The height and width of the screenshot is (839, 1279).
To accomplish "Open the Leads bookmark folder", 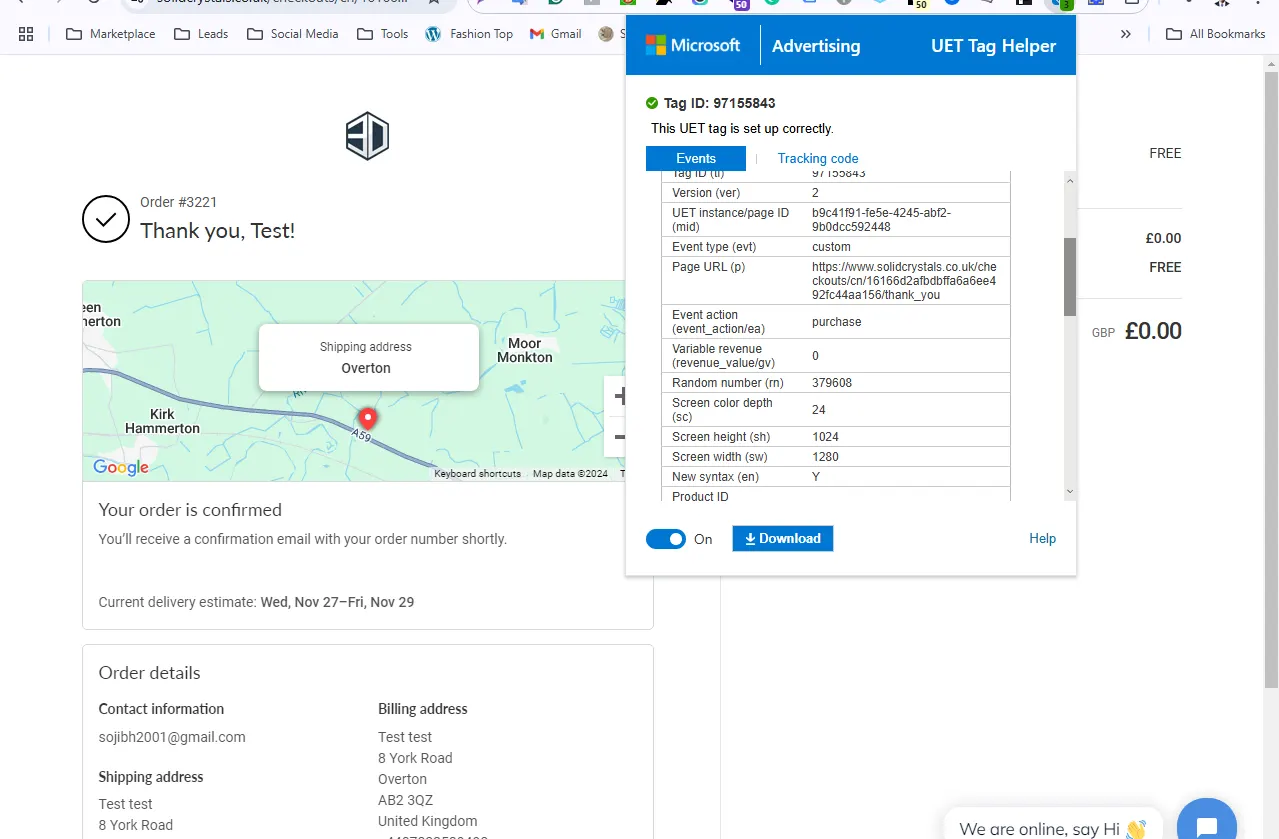I will click(201, 34).
